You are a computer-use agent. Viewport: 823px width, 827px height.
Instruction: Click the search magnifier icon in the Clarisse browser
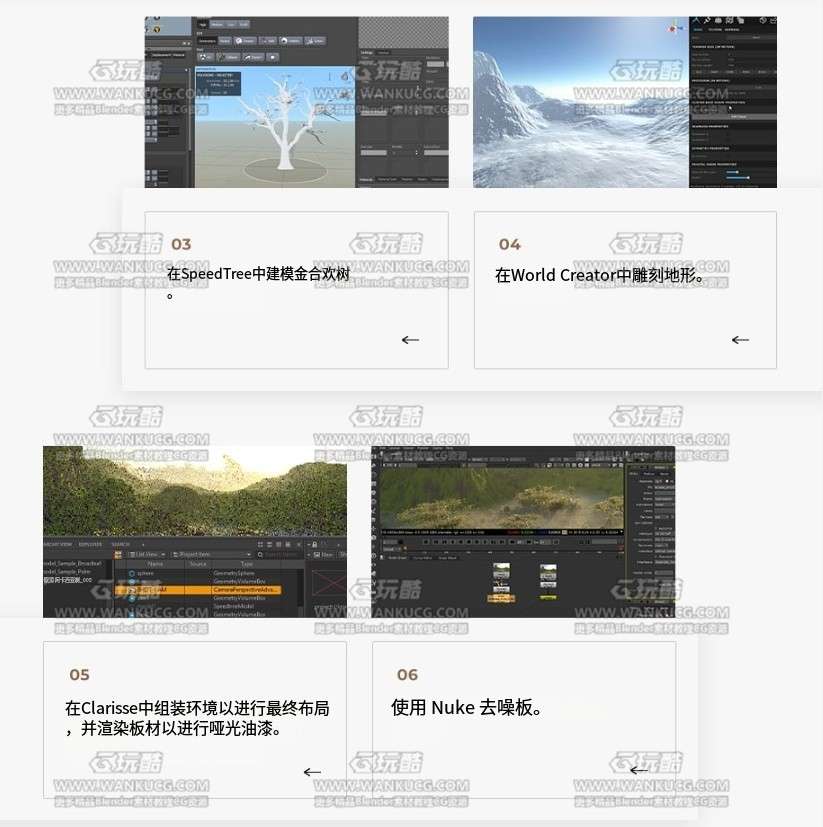(260, 555)
